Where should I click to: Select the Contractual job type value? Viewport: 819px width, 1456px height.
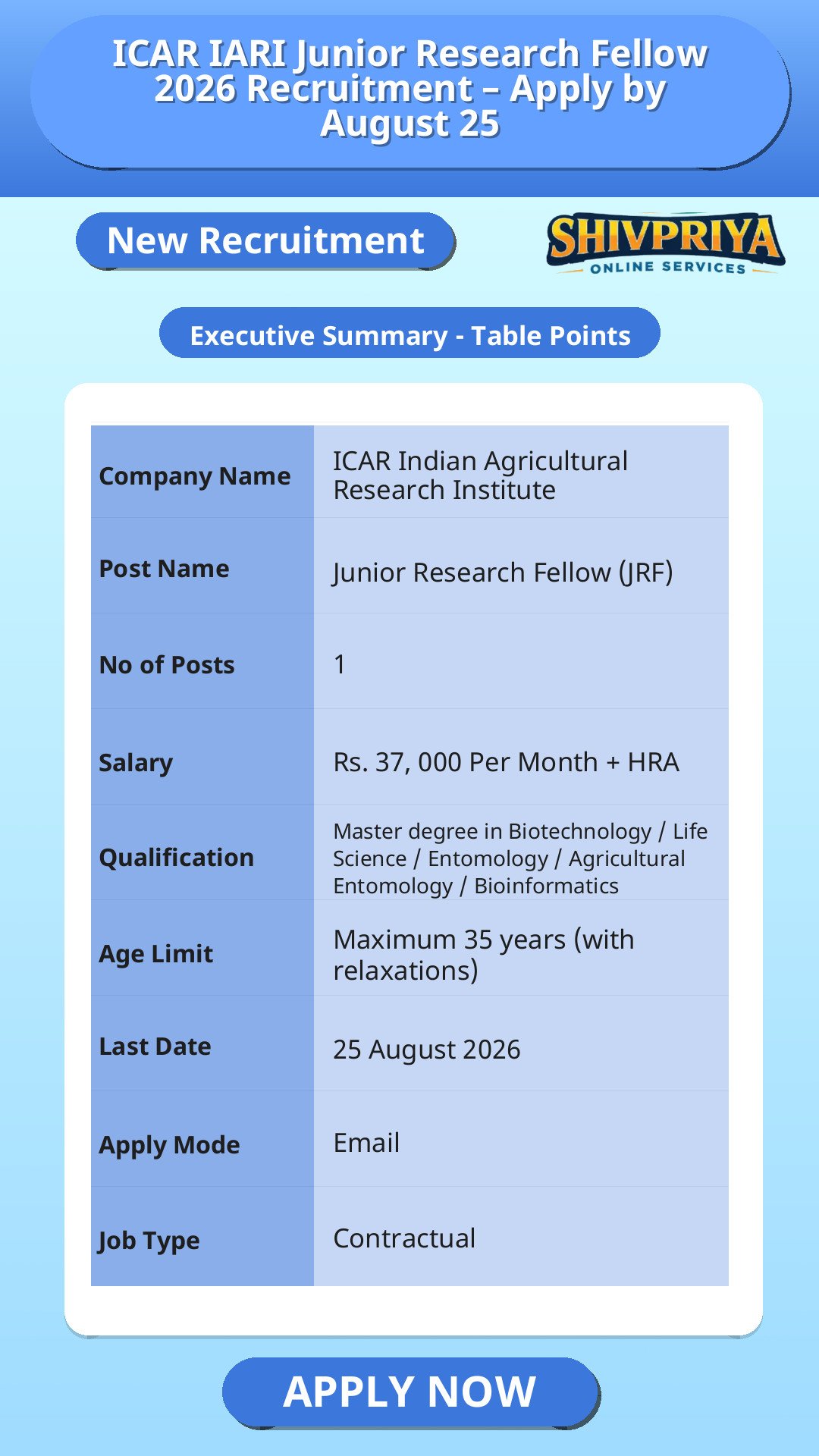(x=404, y=1238)
